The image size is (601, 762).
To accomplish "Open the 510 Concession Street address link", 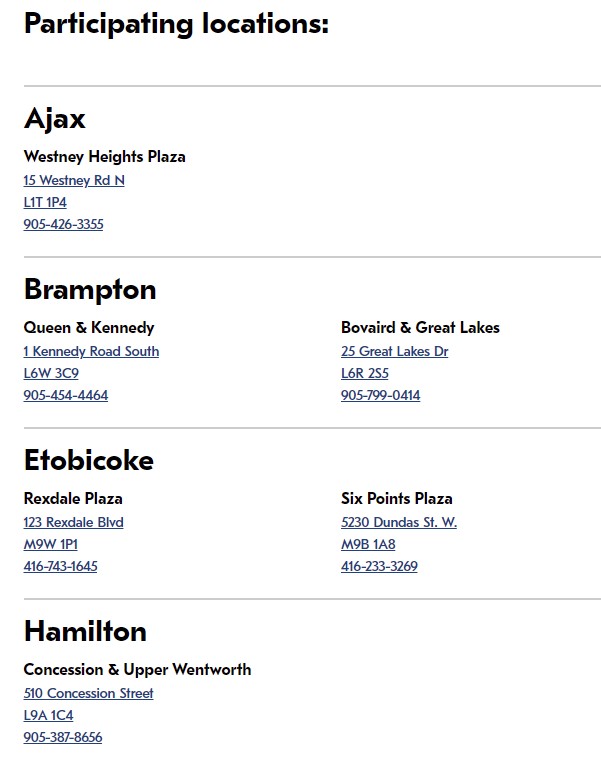I will 88,693.
